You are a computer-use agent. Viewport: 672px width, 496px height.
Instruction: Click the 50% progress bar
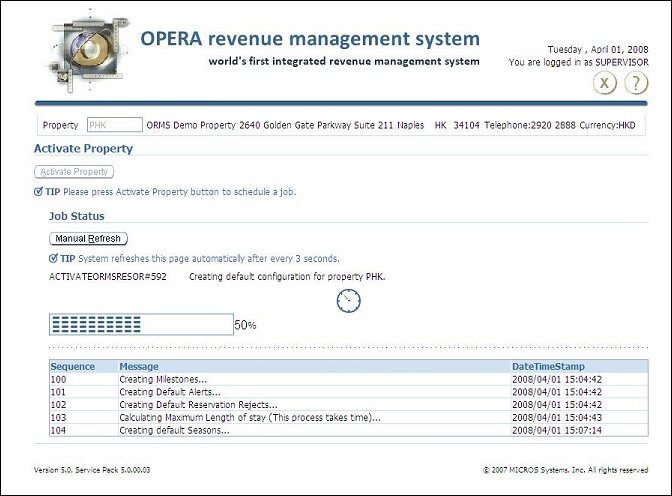tap(140, 325)
